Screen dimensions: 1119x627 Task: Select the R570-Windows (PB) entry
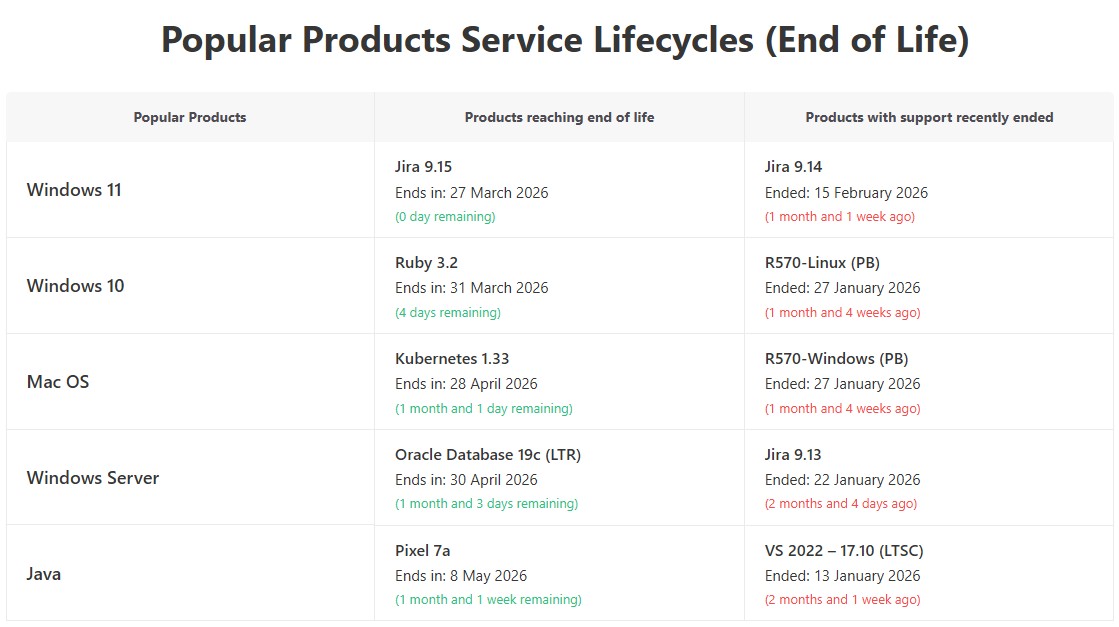click(x=836, y=359)
